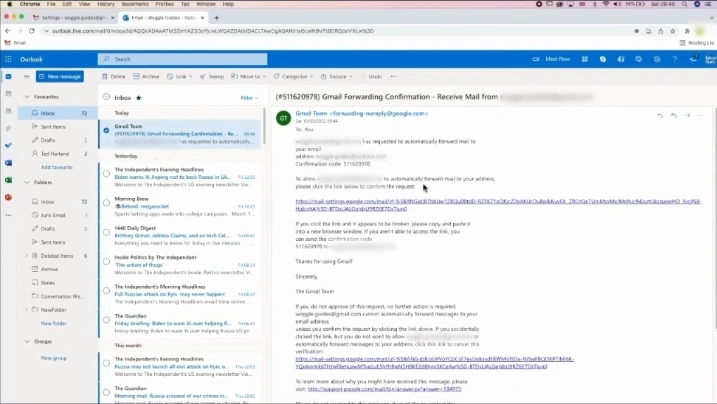Open the Junk Email folder
The height and width of the screenshot is (404, 717).
58,215
